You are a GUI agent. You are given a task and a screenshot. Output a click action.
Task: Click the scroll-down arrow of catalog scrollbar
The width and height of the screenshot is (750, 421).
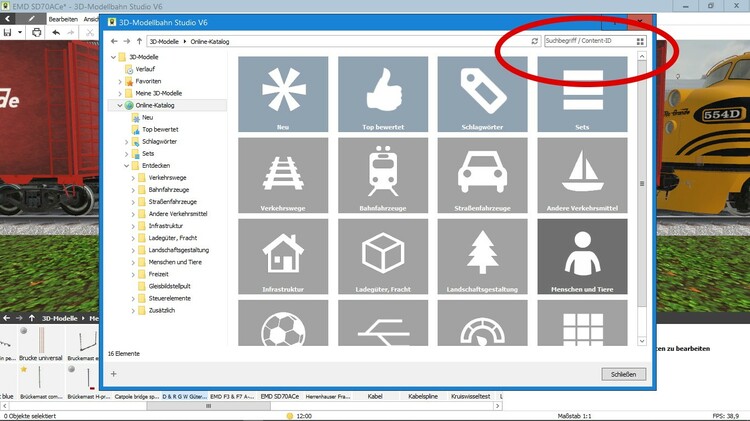(x=642, y=341)
